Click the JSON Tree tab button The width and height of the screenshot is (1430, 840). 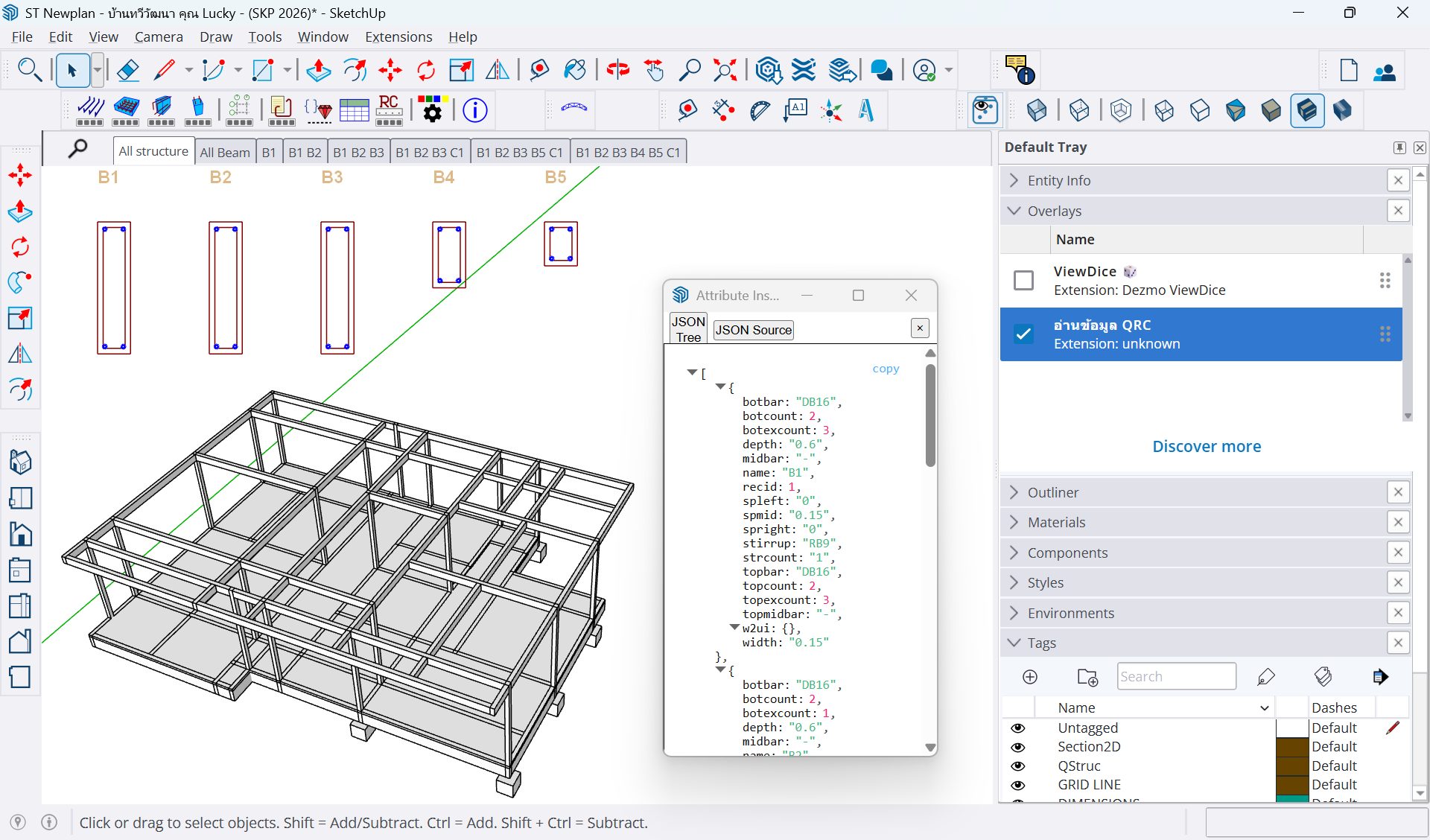688,329
